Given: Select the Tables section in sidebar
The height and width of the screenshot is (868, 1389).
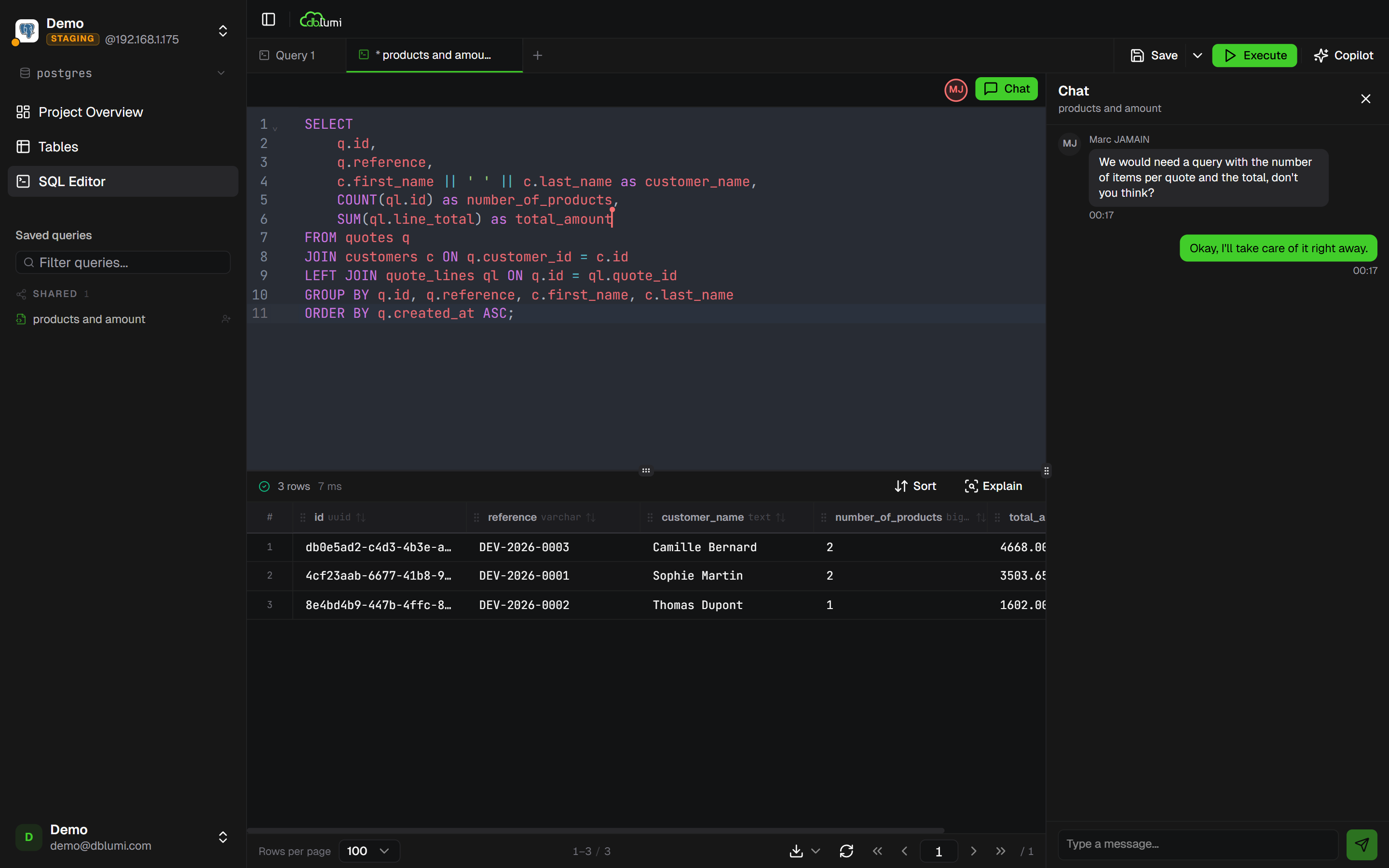Looking at the screenshot, I should [x=58, y=147].
